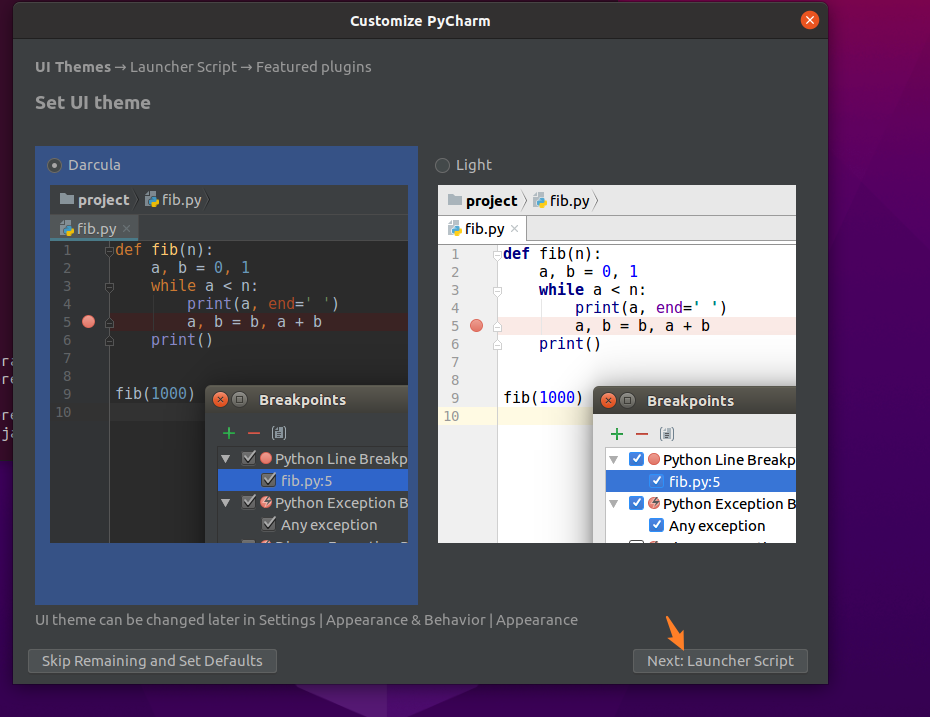
Task: Toggle Python Line Breakpoint checkbox in Darcula preview
Action: pyautogui.click(x=249, y=458)
